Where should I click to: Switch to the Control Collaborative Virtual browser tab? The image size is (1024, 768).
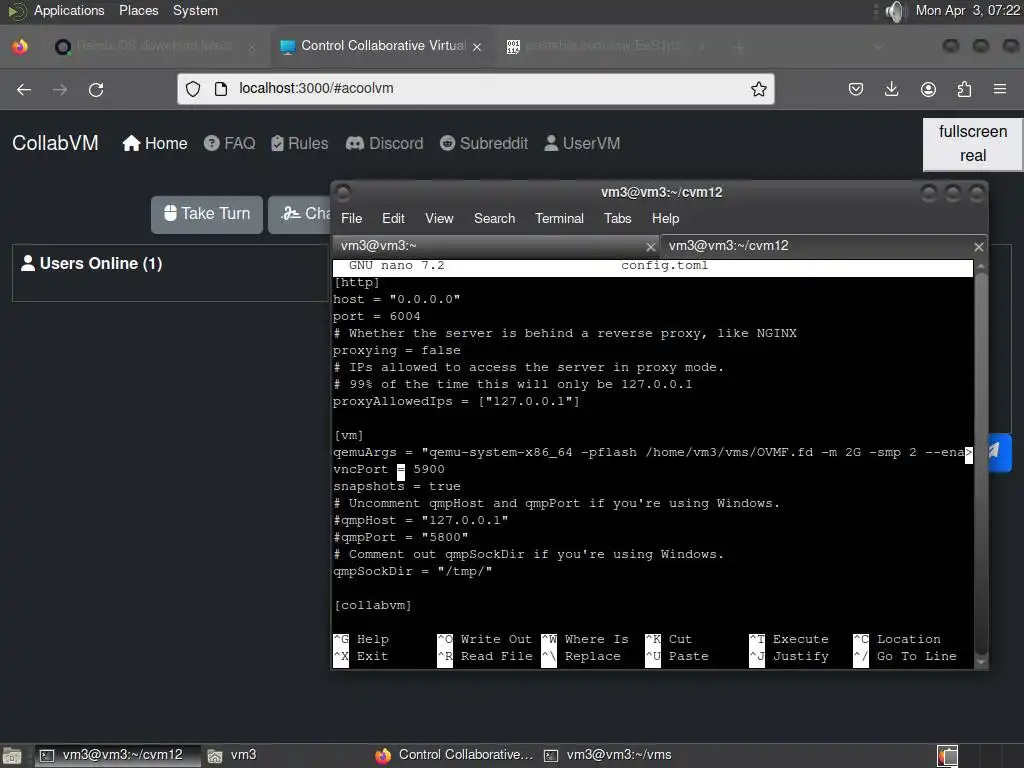pos(381,46)
